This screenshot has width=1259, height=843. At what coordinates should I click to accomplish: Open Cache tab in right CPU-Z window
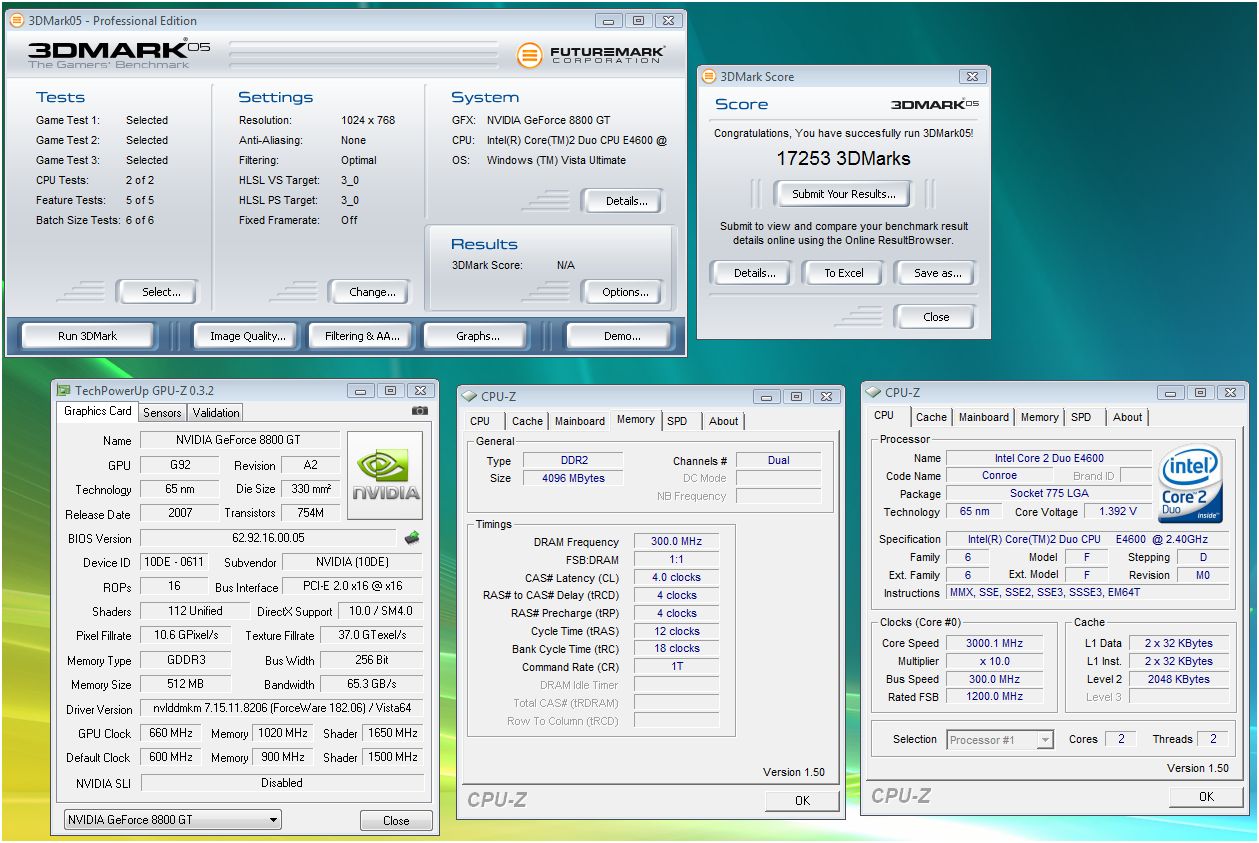pos(931,417)
